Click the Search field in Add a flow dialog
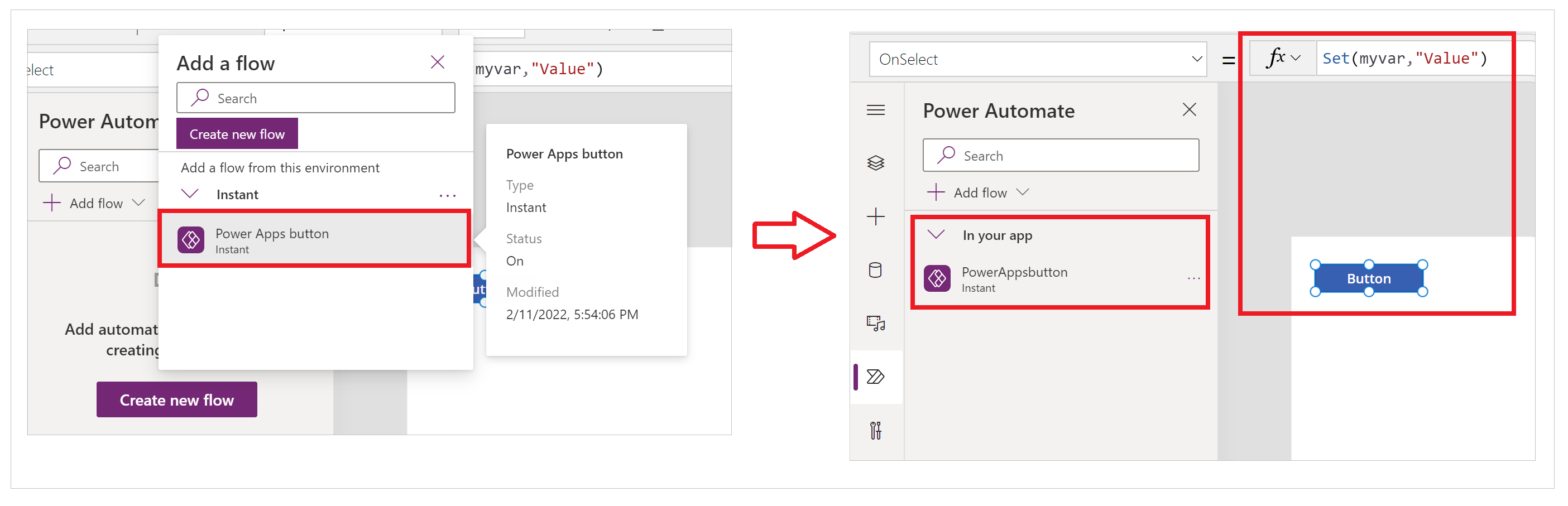Viewport: 1568px width, 506px height. coord(315,98)
